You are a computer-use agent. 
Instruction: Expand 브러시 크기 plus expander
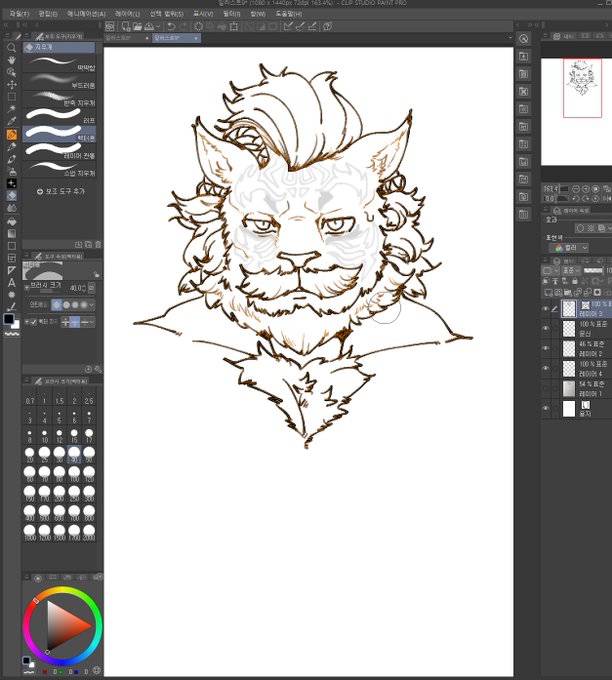click(26, 288)
